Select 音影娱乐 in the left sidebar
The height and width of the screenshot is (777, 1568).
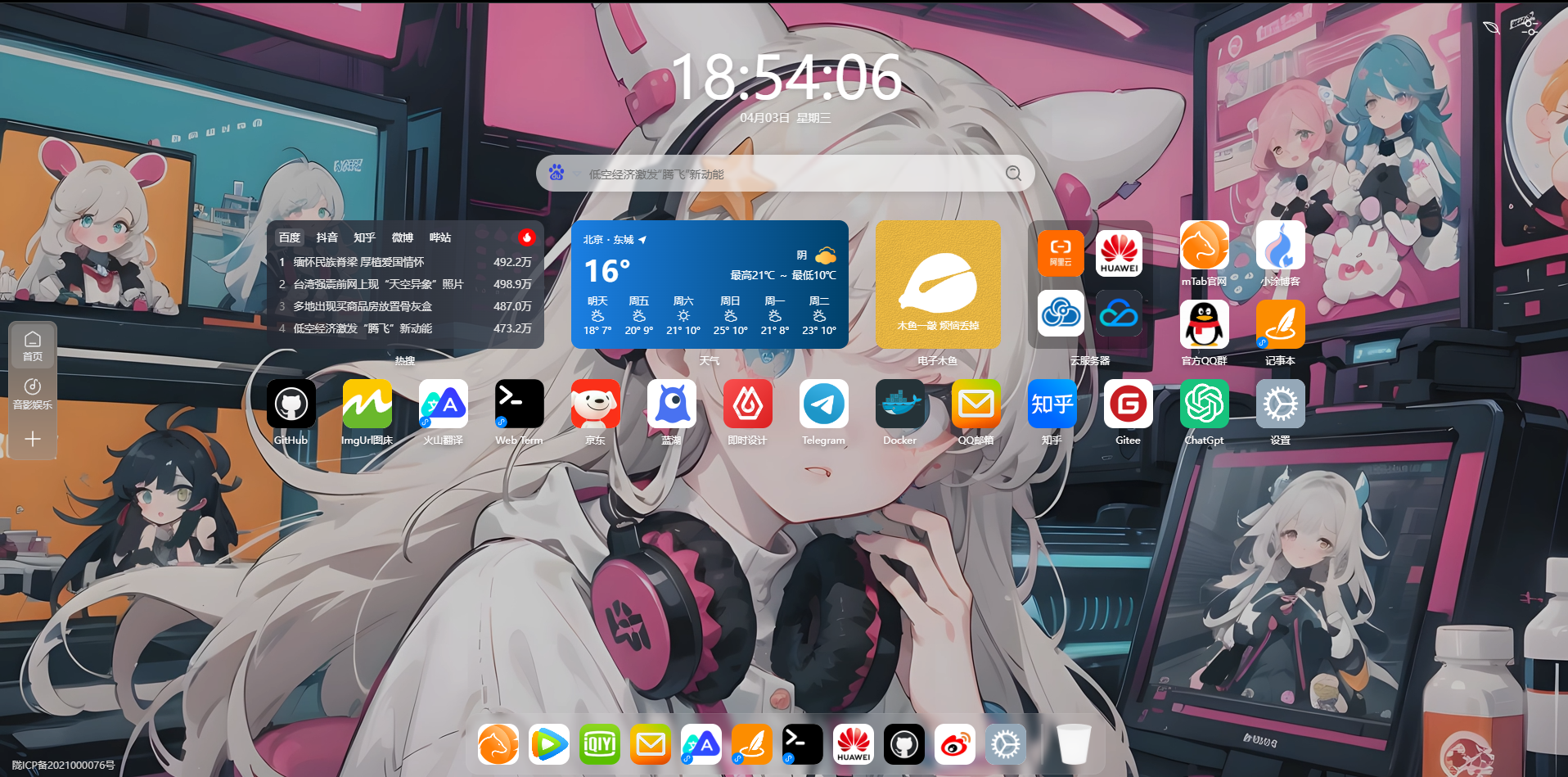point(33,393)
